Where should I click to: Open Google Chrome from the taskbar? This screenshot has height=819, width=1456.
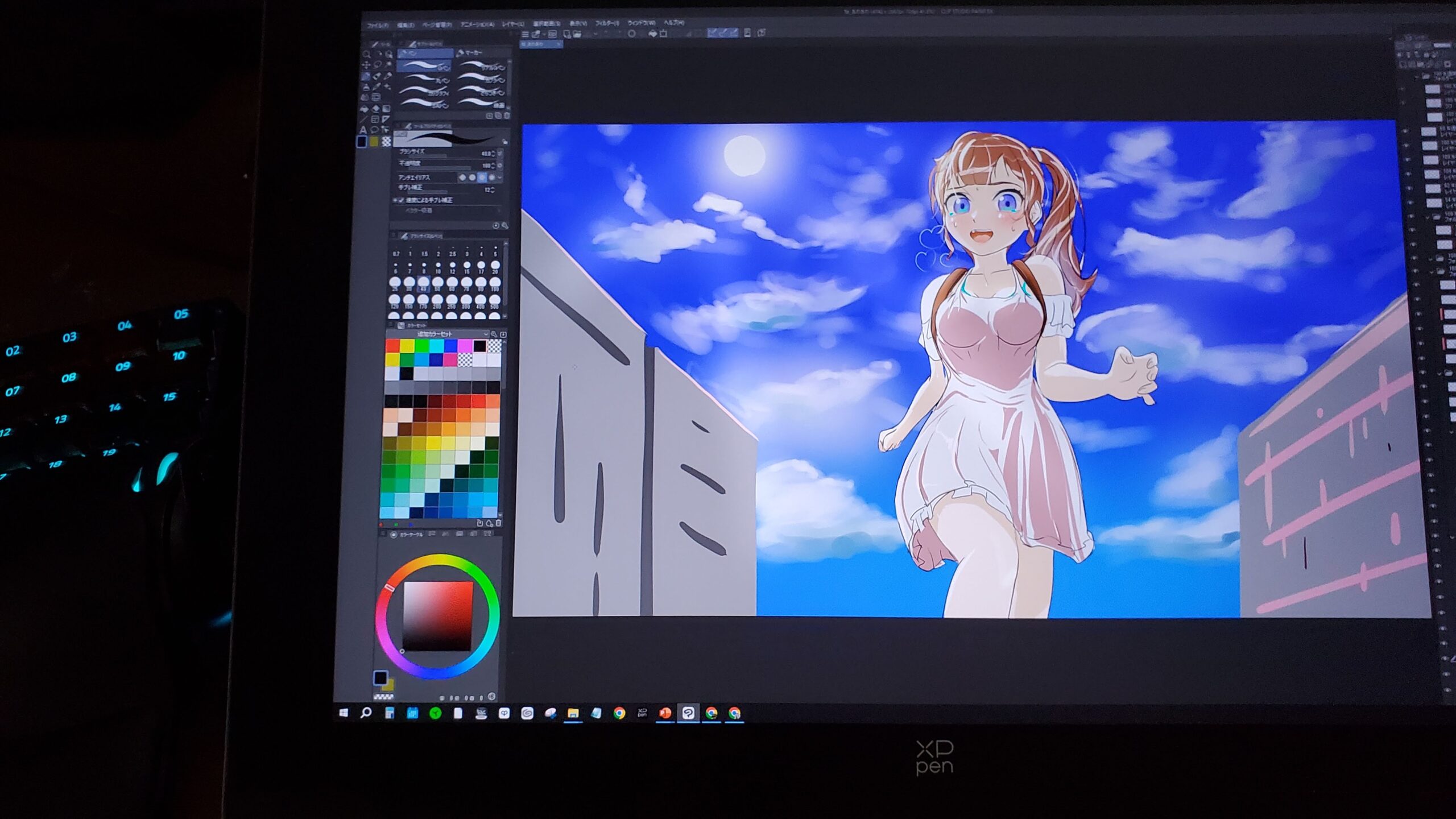pos(619,713)
